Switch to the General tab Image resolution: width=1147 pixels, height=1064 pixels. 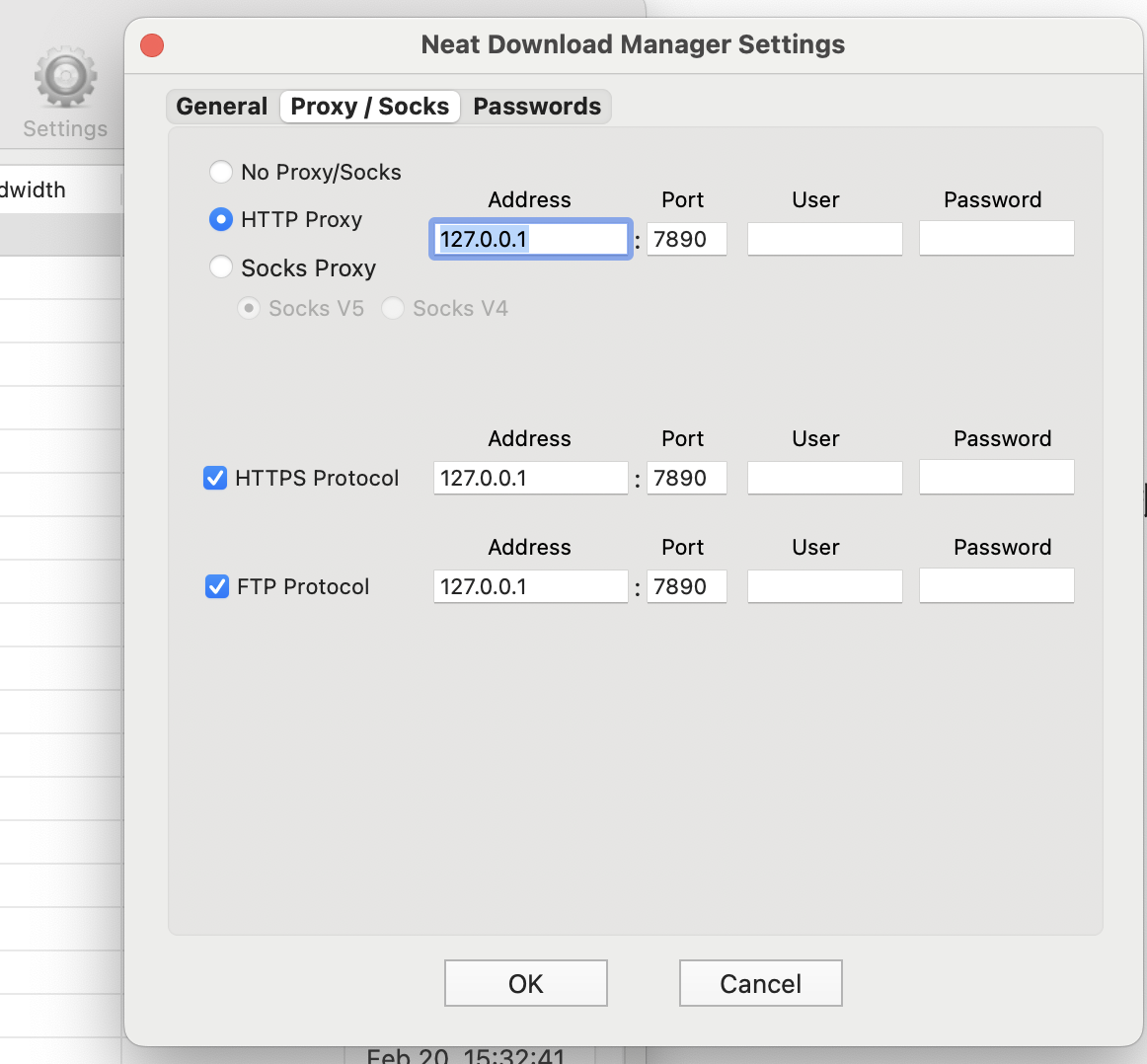pos(222,107)
